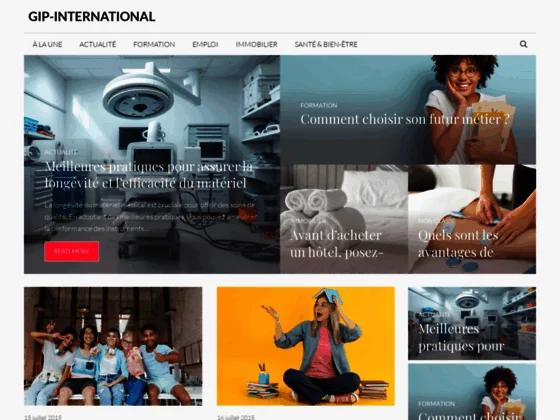Open the ACTUALITÉ menu item

[x=98, y=44]
